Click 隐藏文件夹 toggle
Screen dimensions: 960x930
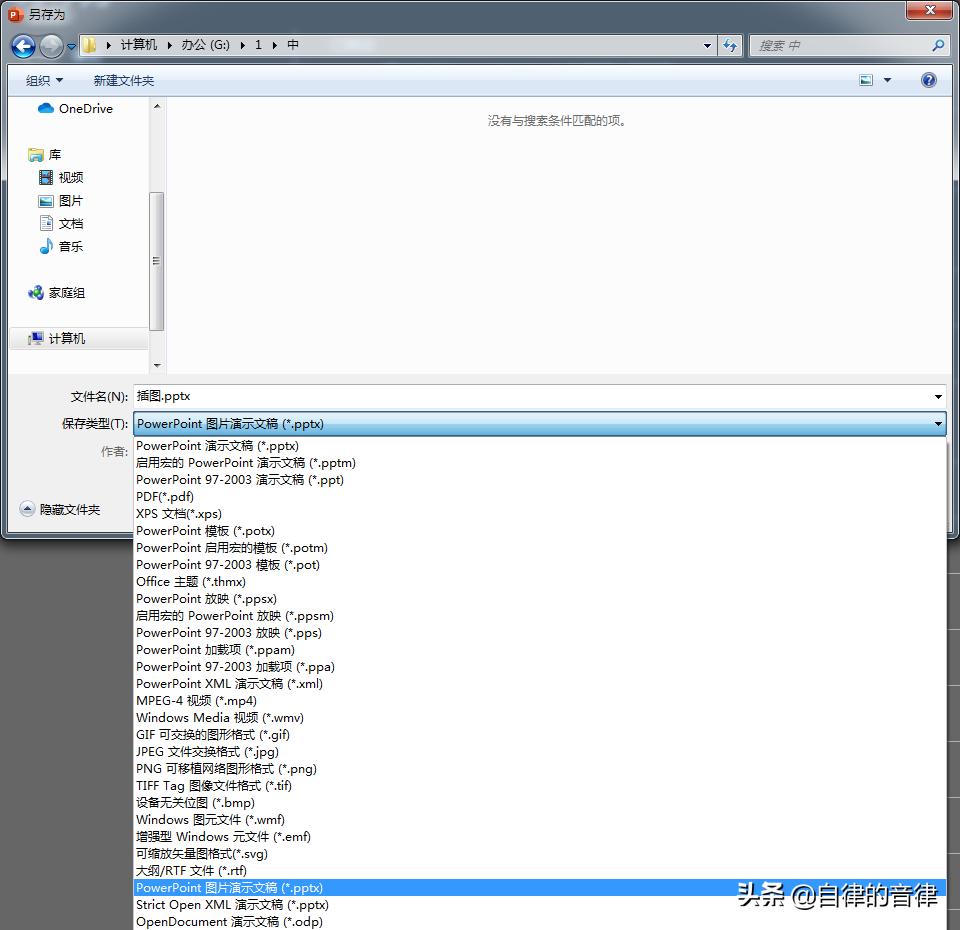(x=60, y=509)
